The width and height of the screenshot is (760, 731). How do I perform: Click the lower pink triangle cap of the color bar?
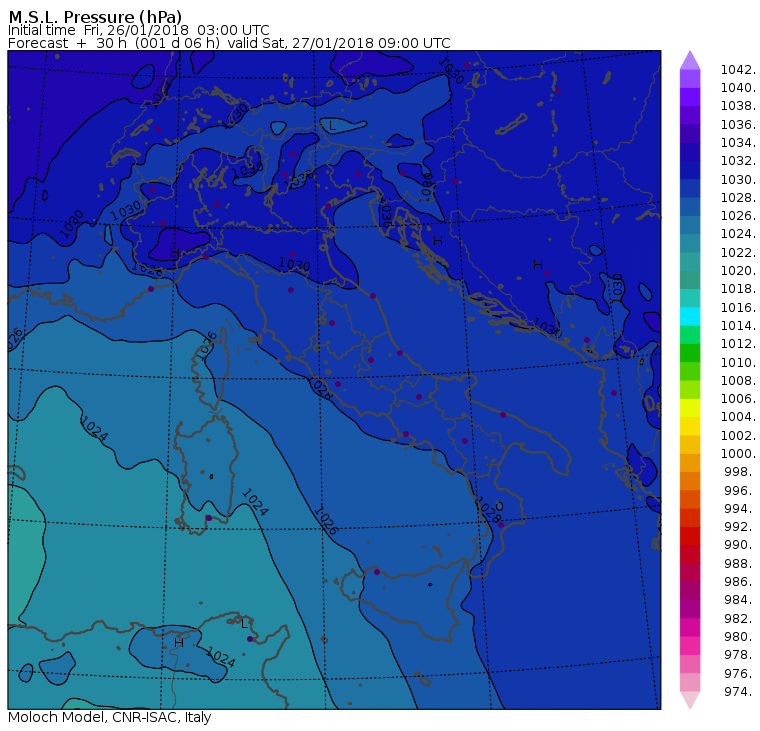(x=690, y=700)
